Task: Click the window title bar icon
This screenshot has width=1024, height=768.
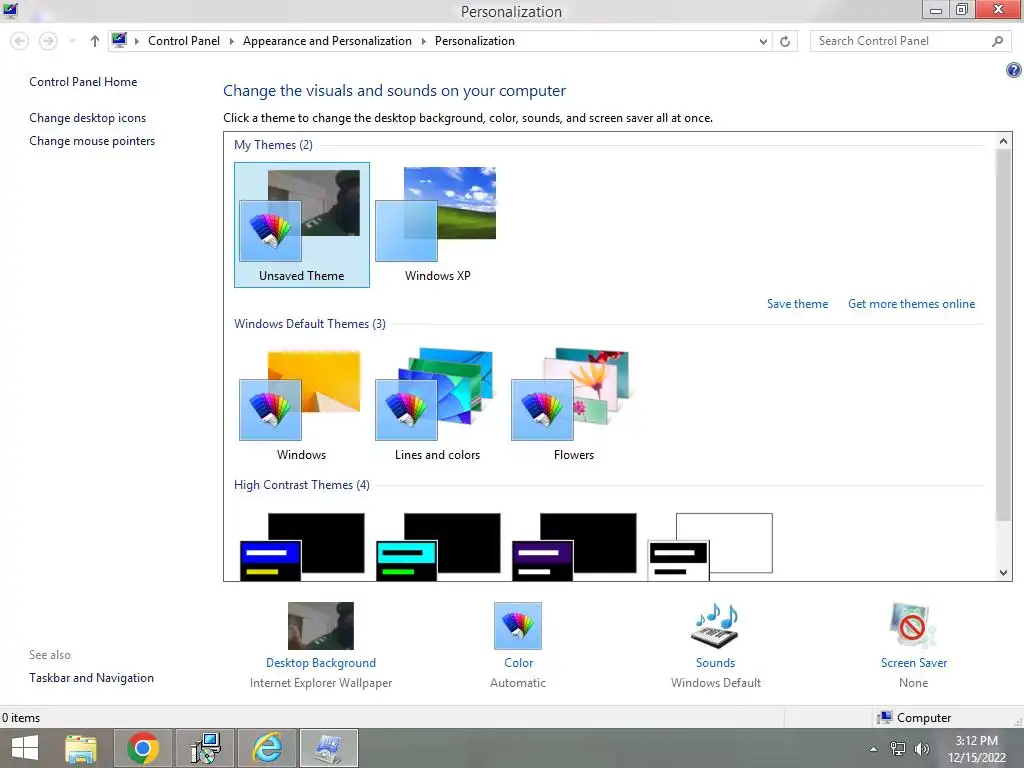Action: coord(10,10)
